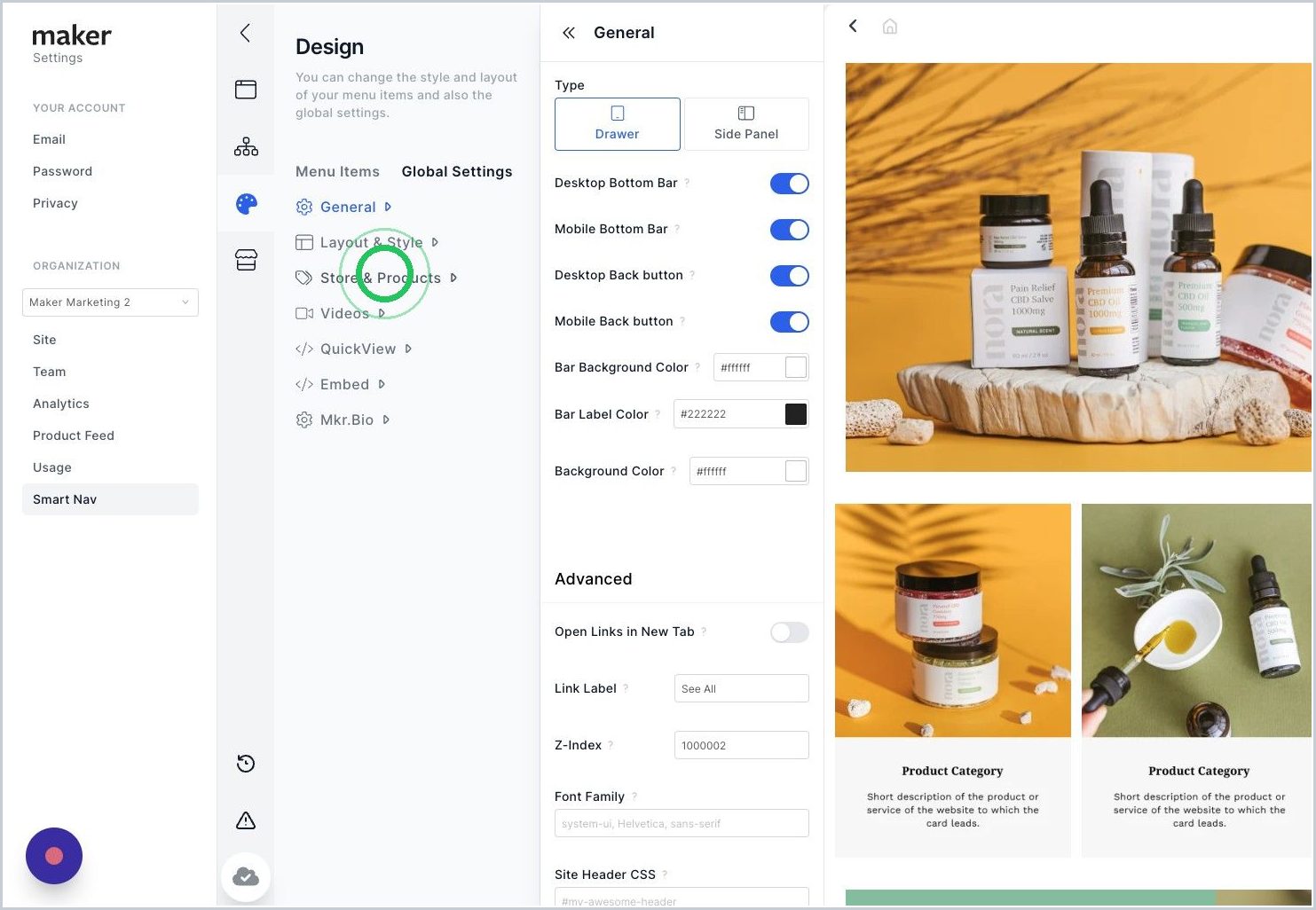The image size is (1316, 910).
Task: Show help for Font Family
Action: 634,796
